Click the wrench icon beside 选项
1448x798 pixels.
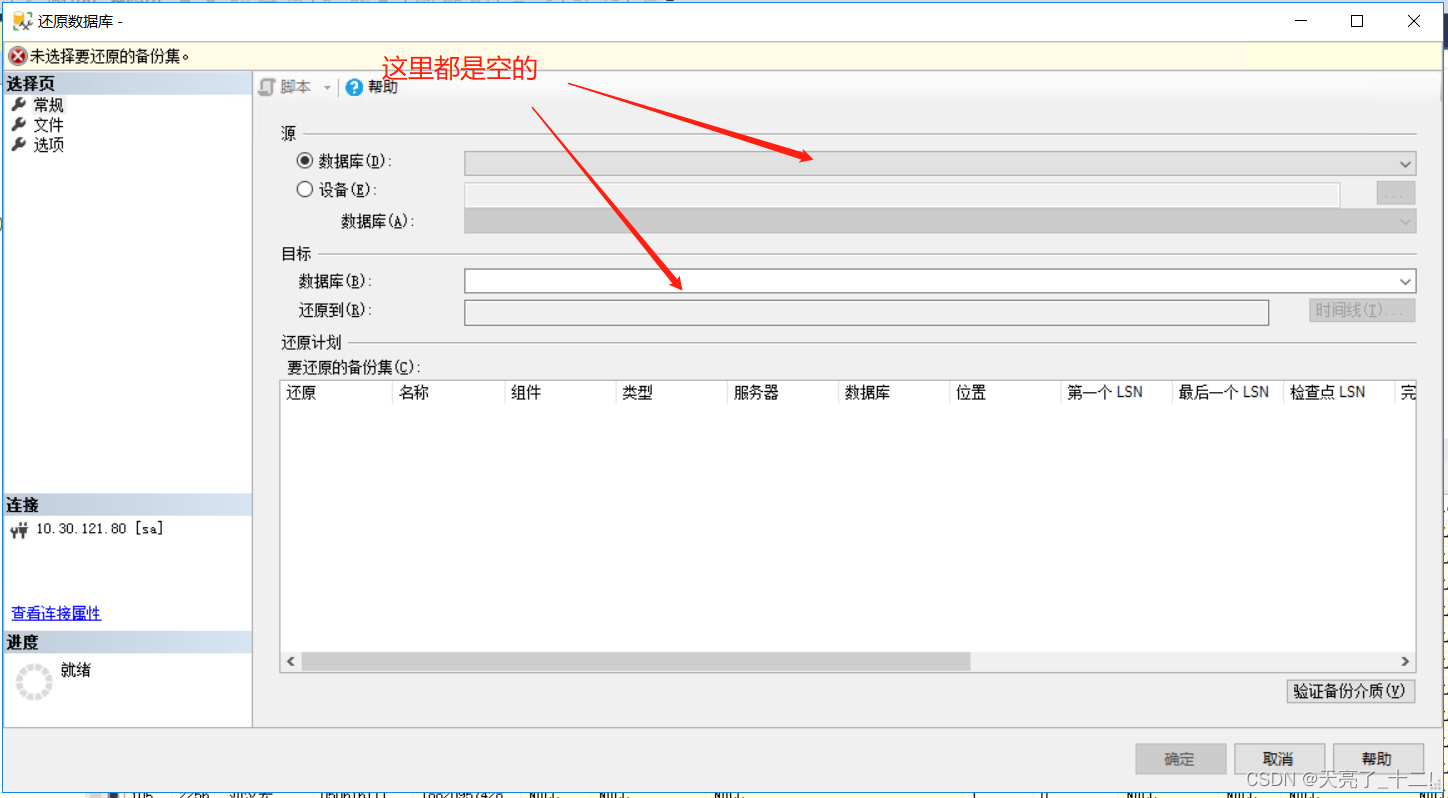[18, 144]
